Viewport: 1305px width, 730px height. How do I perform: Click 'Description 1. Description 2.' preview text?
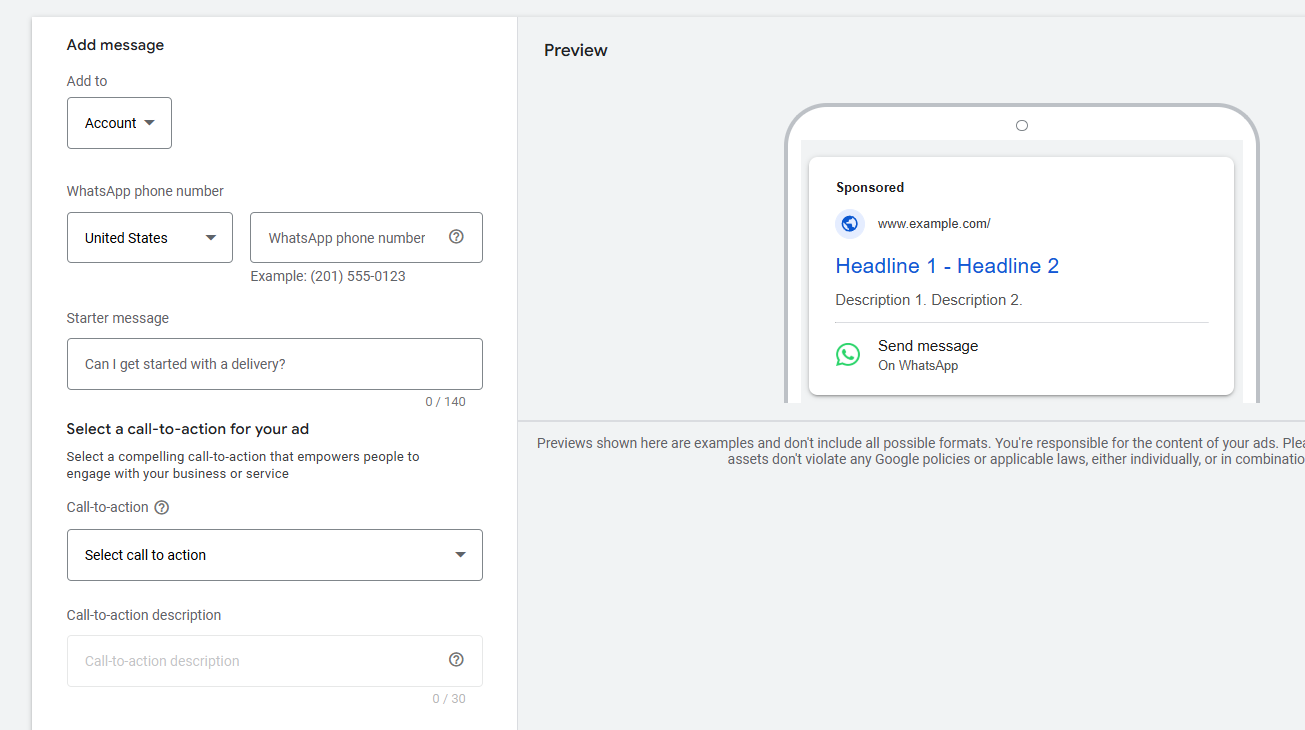pyautogui.click(x=928, y=300)
